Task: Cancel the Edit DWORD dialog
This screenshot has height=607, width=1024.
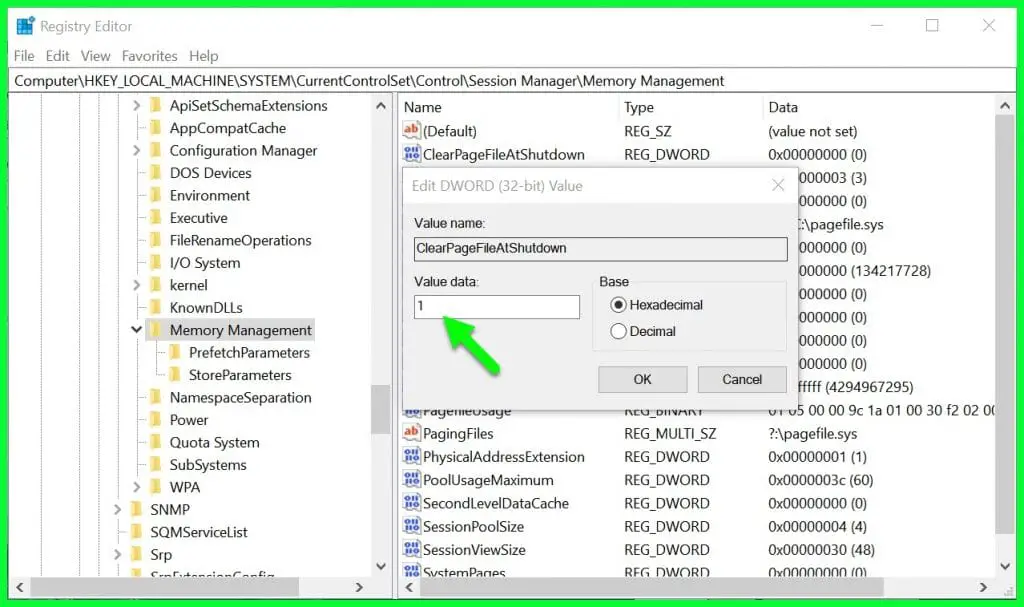Action: [741, 379]
